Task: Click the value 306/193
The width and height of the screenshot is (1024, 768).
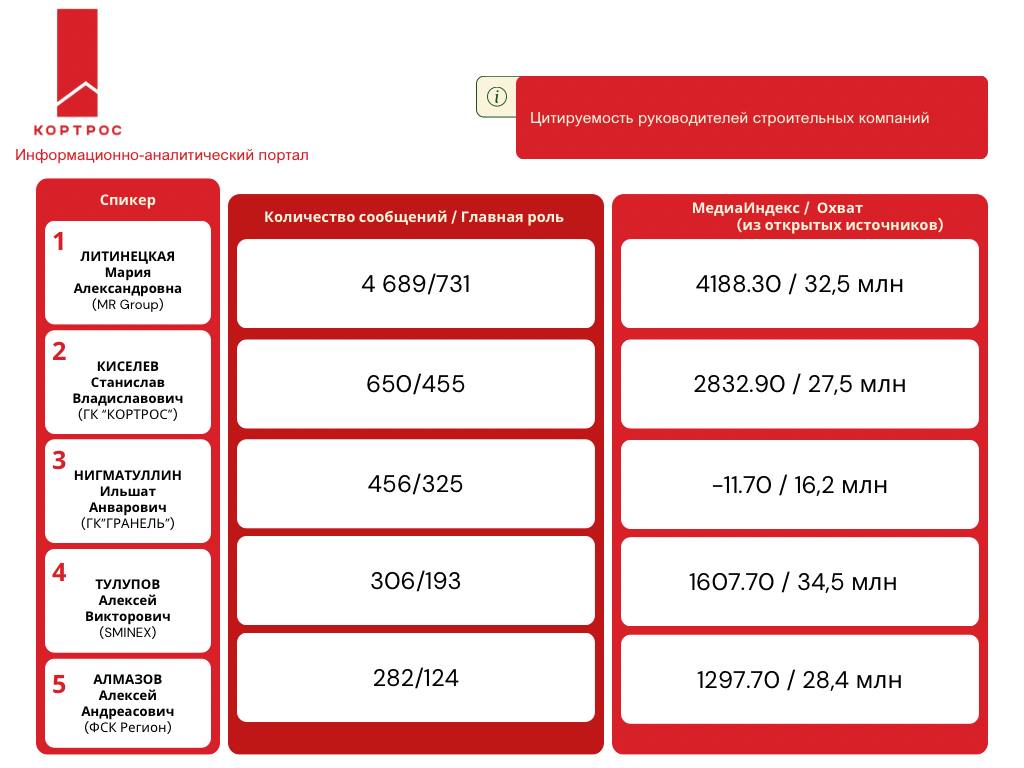Action: (x=416, y=581)
